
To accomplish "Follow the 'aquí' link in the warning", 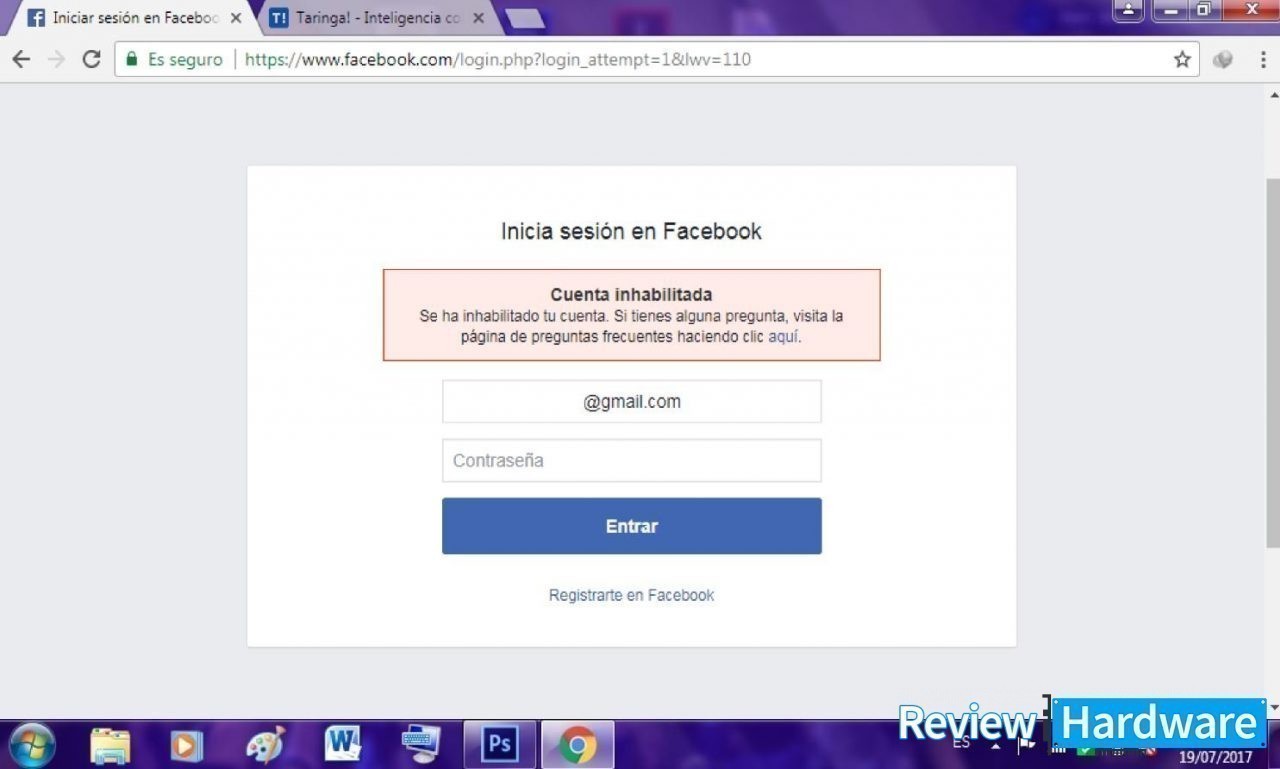I will 783,337.
